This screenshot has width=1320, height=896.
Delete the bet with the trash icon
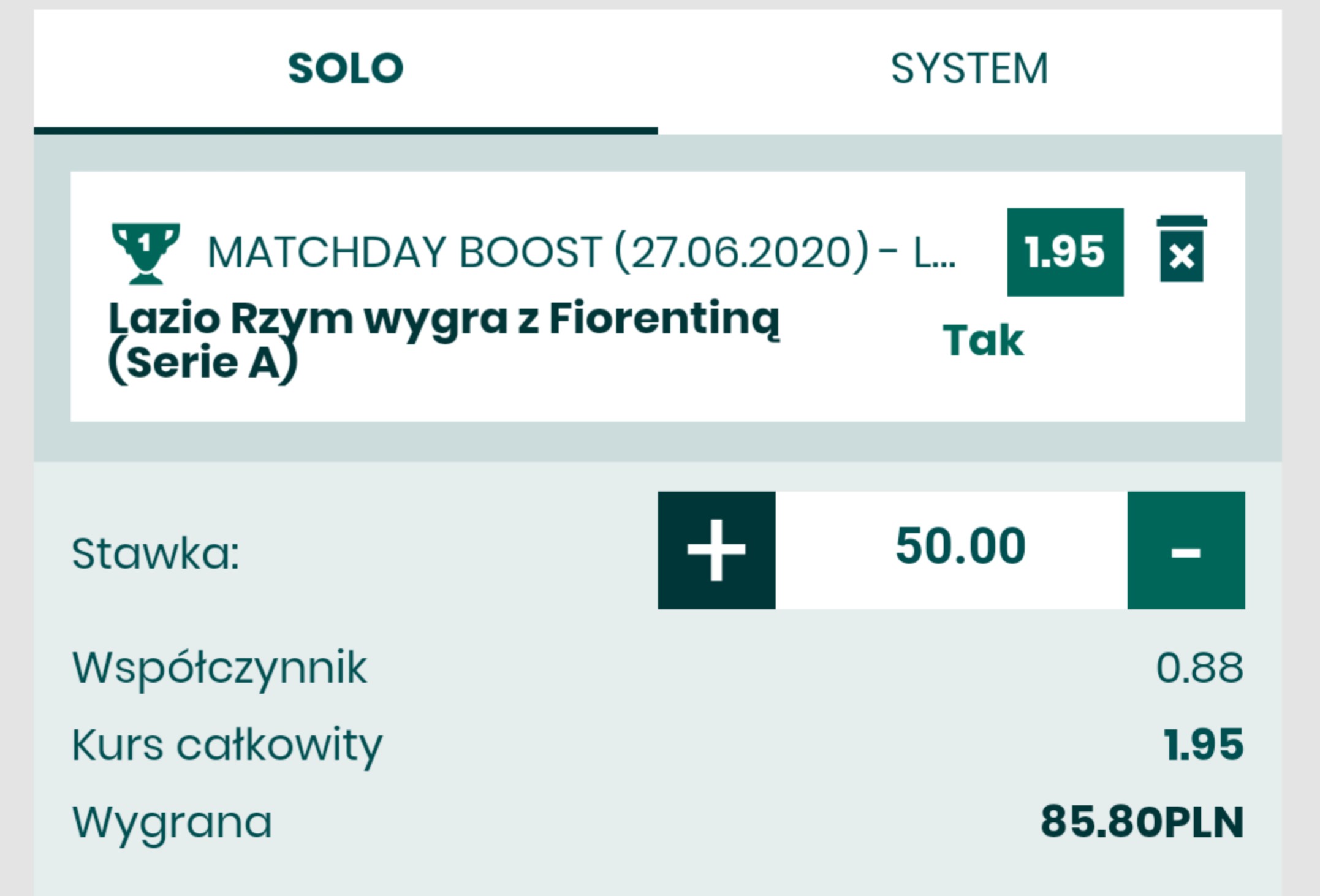pos(1182,249)
